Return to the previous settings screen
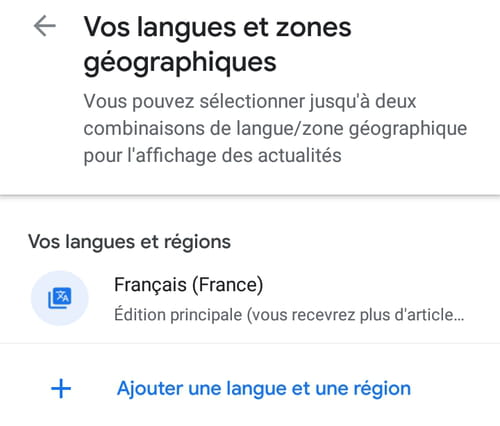 (45, 26)
